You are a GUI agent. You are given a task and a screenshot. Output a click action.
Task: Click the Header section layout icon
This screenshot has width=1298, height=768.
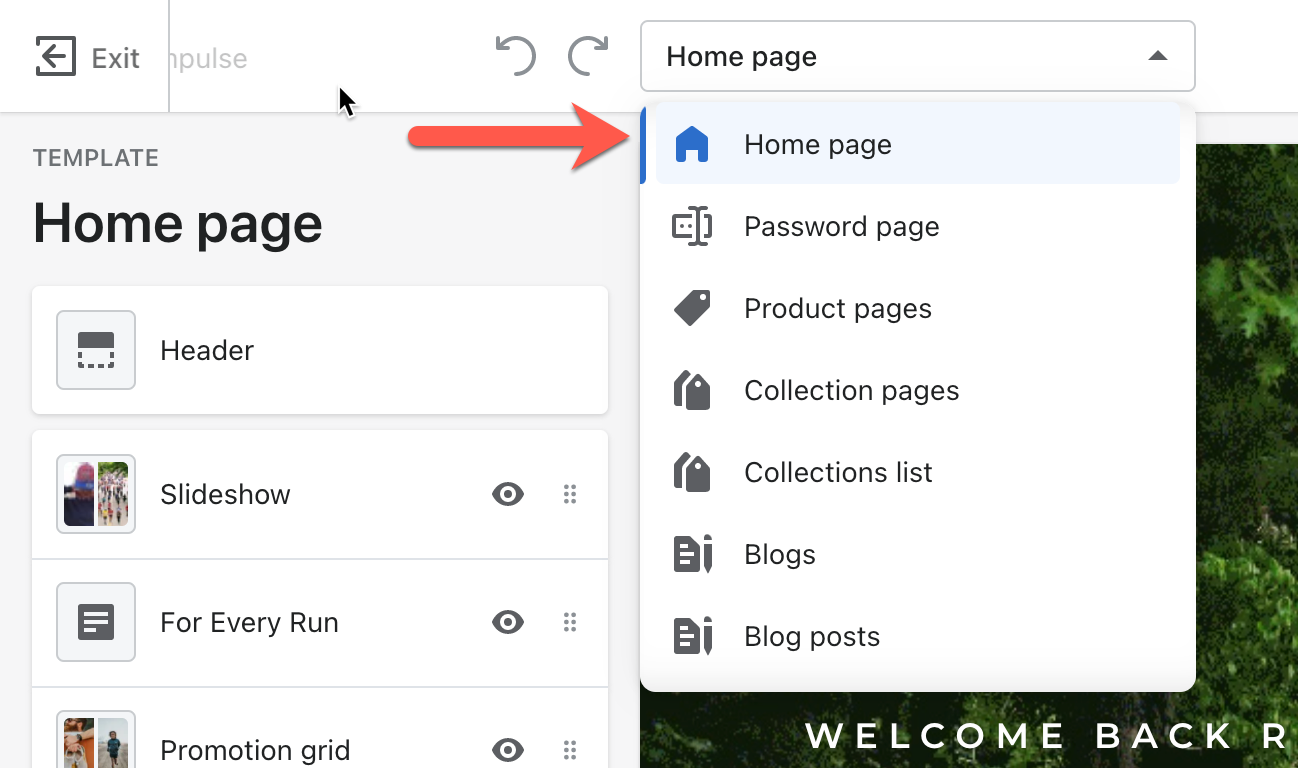(96, 350)
